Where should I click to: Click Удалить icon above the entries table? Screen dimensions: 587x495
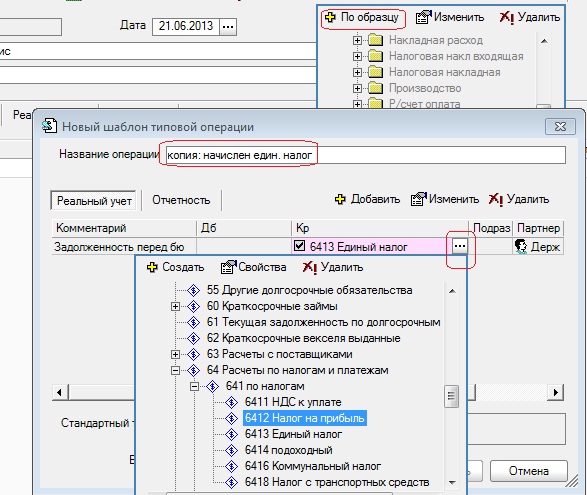(x=495, y=199)
